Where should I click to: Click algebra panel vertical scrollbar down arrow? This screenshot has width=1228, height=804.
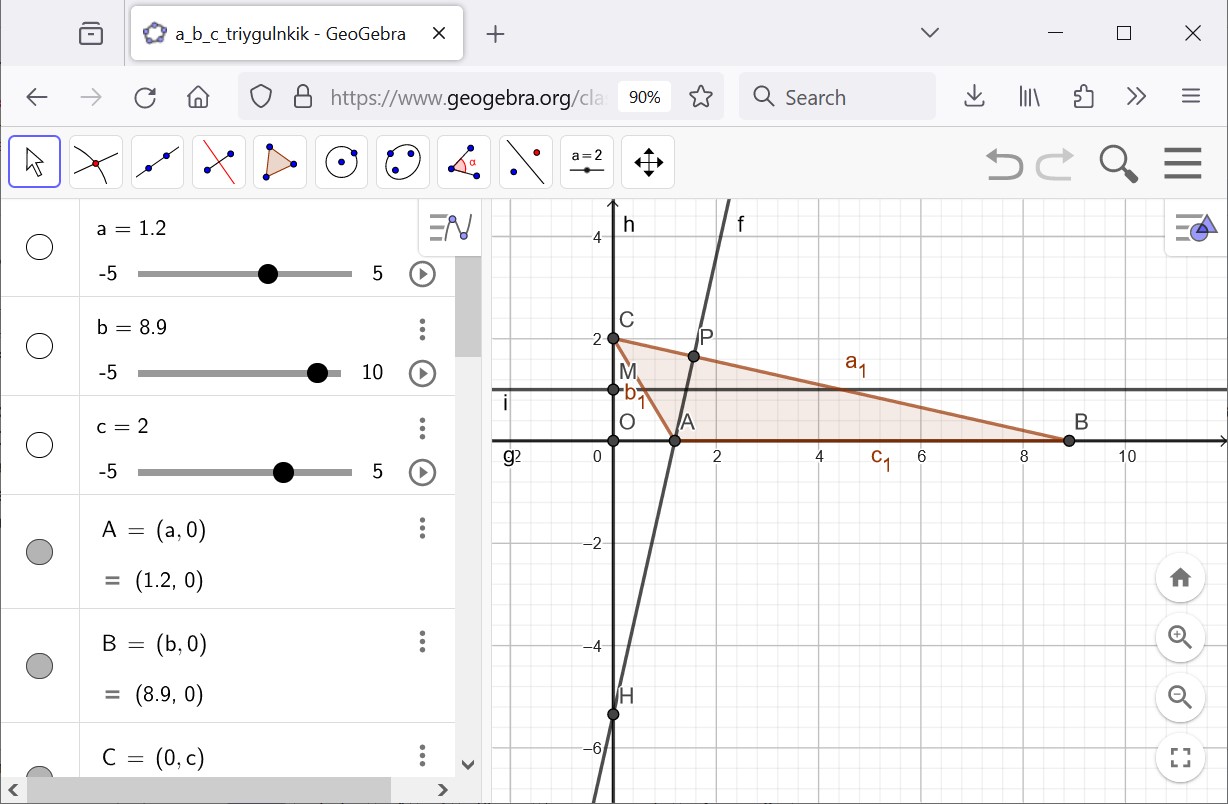(x=468, y=765)
